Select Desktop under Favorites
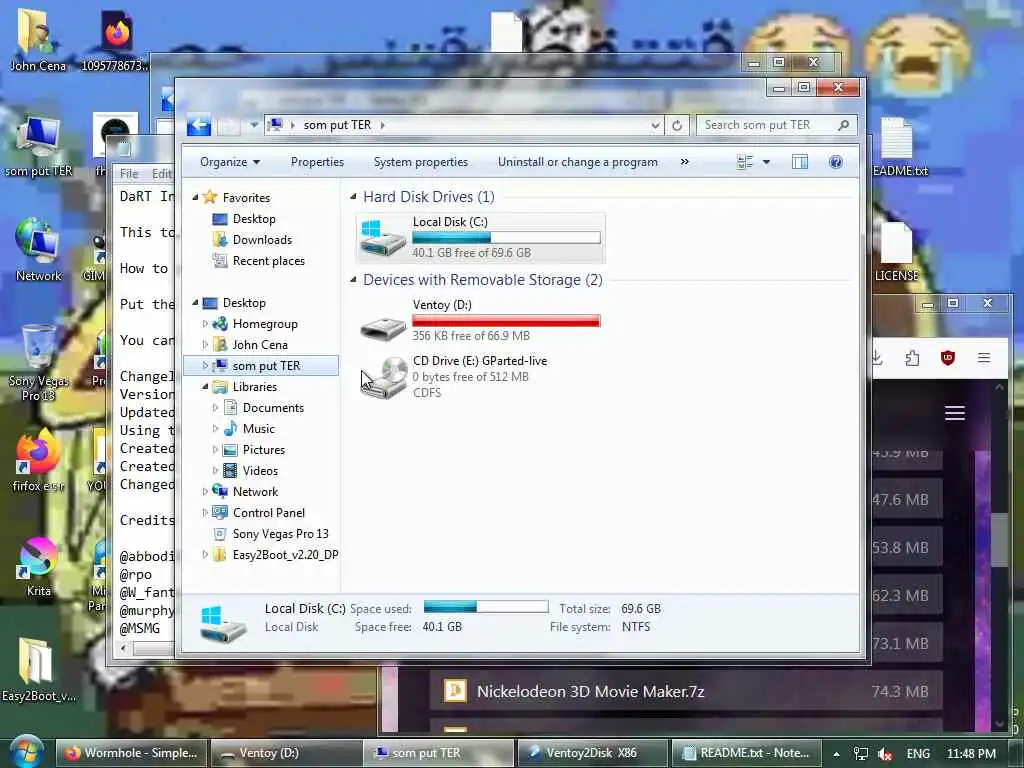The image size is (1024, 768). 254,219
